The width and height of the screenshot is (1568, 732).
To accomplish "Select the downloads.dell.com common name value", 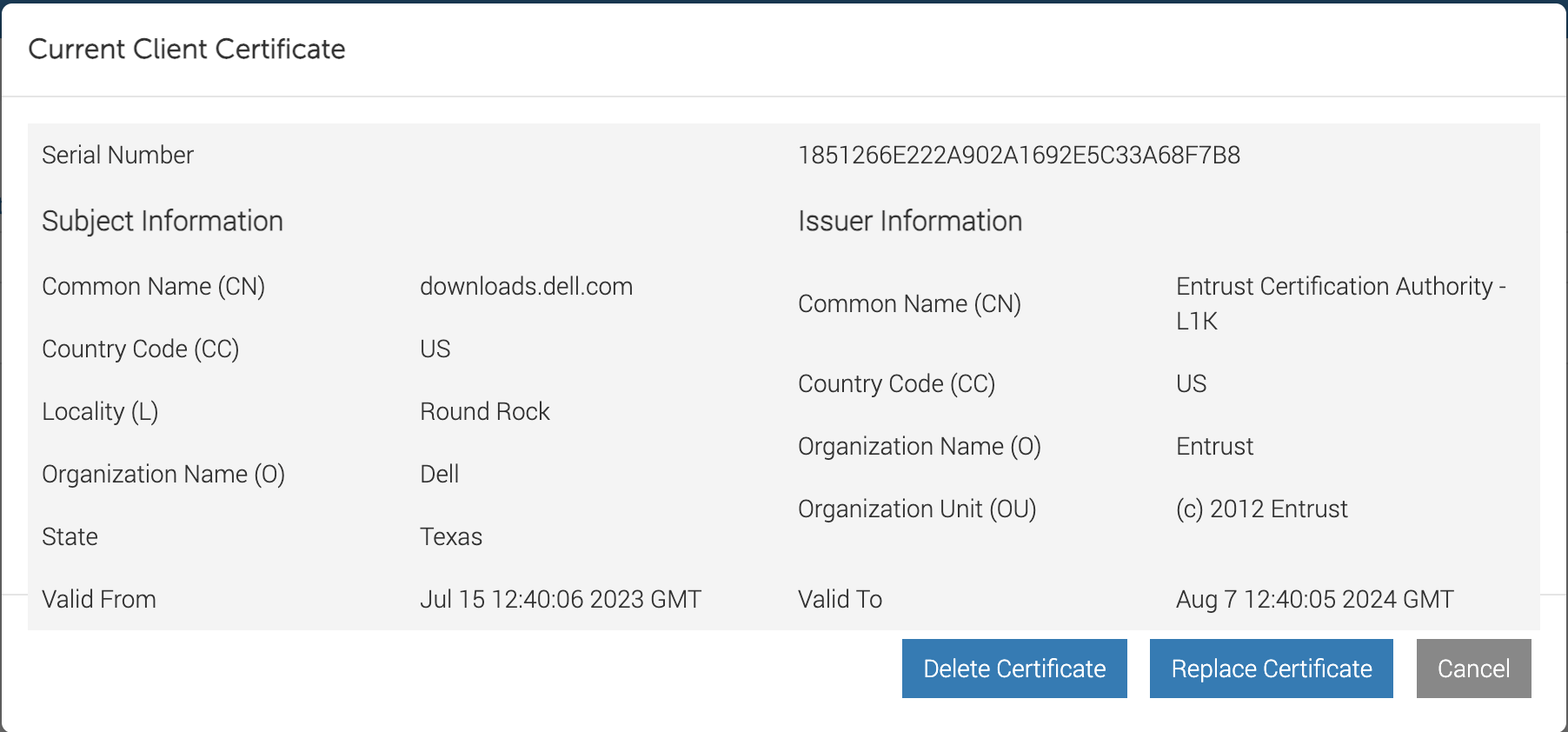I will pyautogui.click(x=526, y=287).
